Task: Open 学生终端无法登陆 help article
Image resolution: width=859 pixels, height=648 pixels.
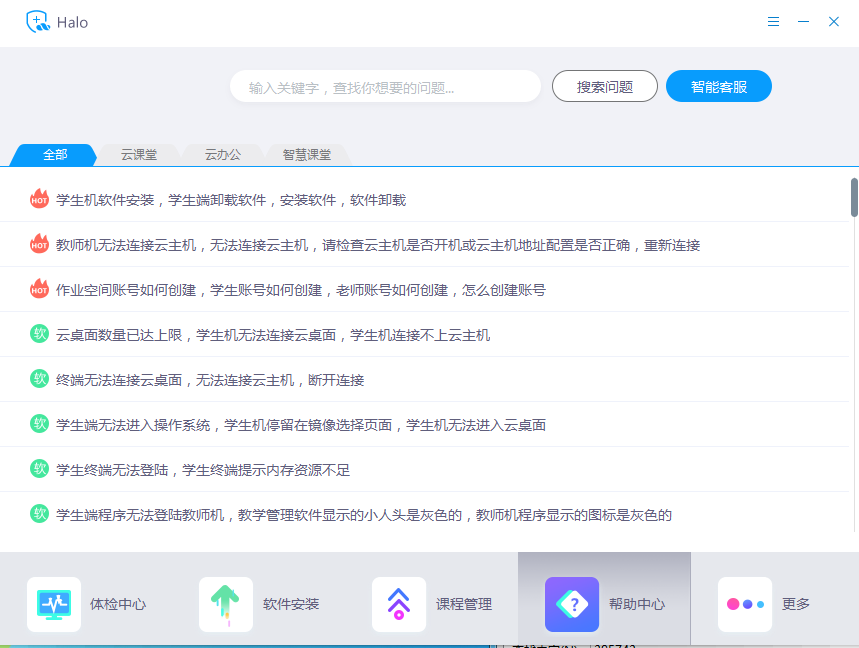Action: pyautogui.click(x=203, y=470)
